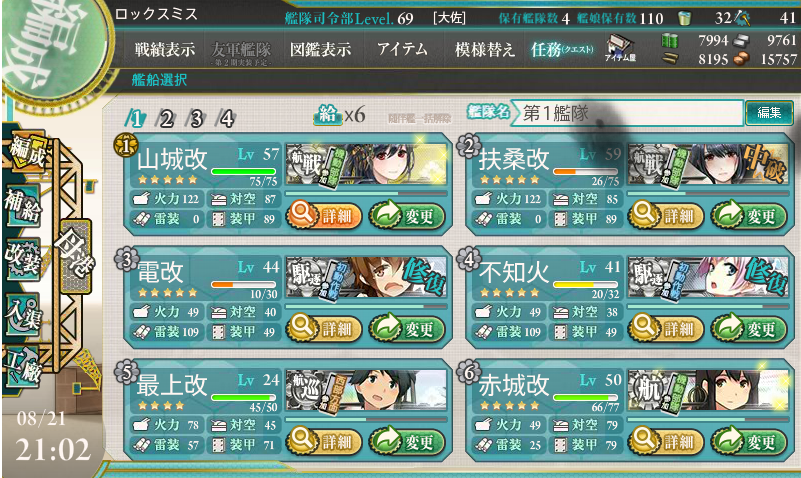Click 変更 to swap out 扶桑改

(749, 216)
